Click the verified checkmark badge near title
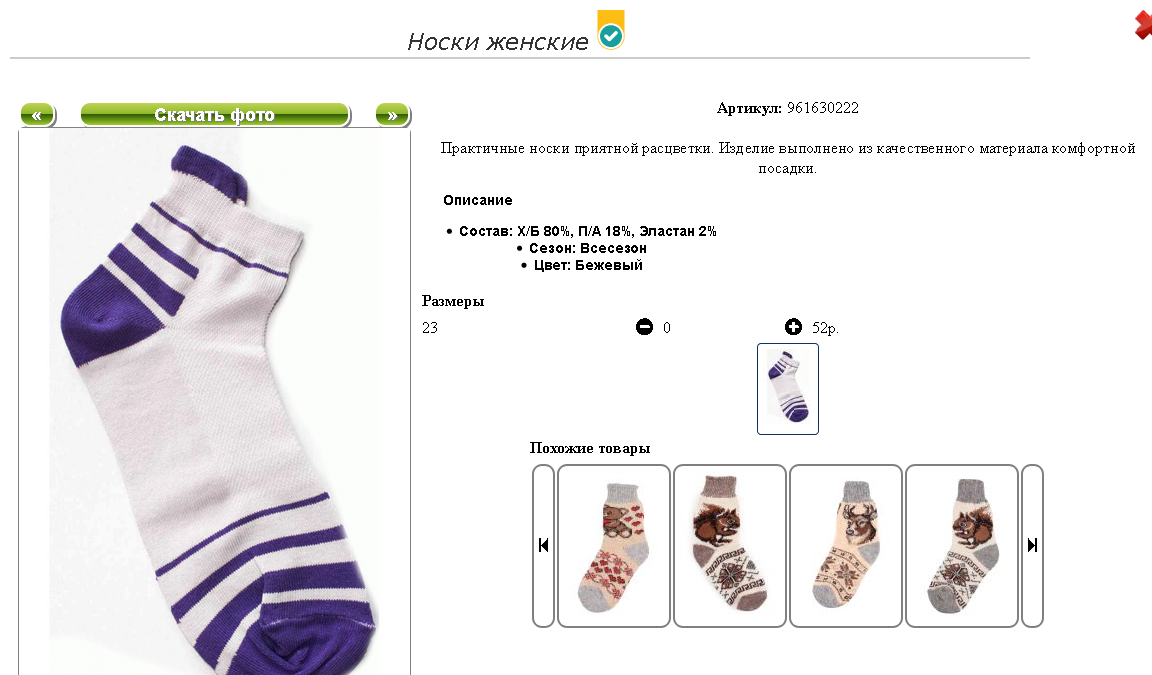 [x=611, y=30]
